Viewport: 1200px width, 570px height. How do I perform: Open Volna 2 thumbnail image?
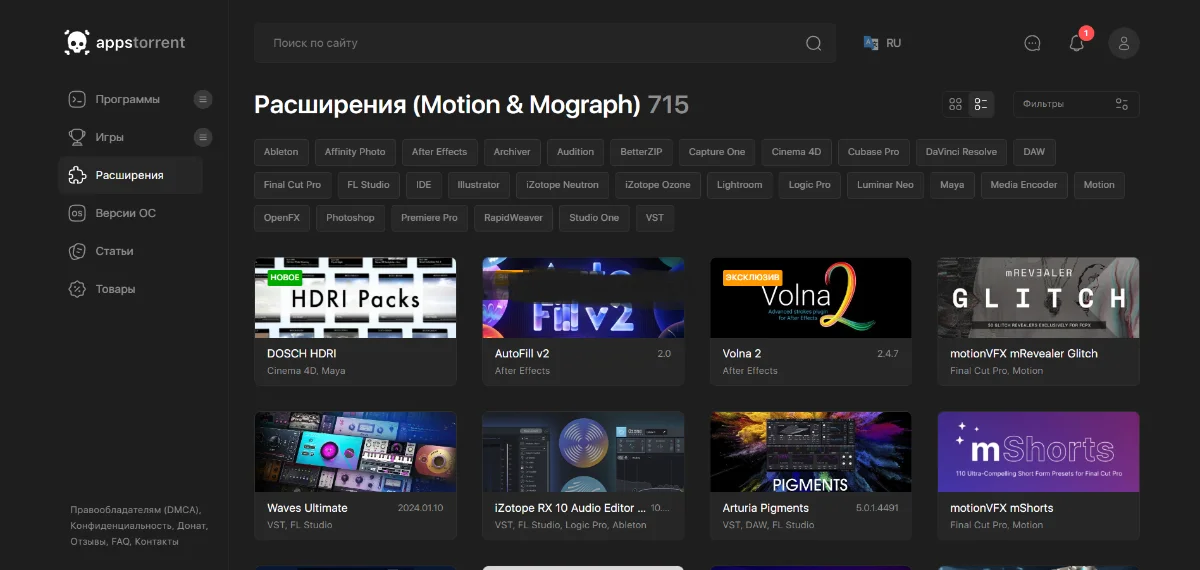pyautogui.click(x=811, y=298)
